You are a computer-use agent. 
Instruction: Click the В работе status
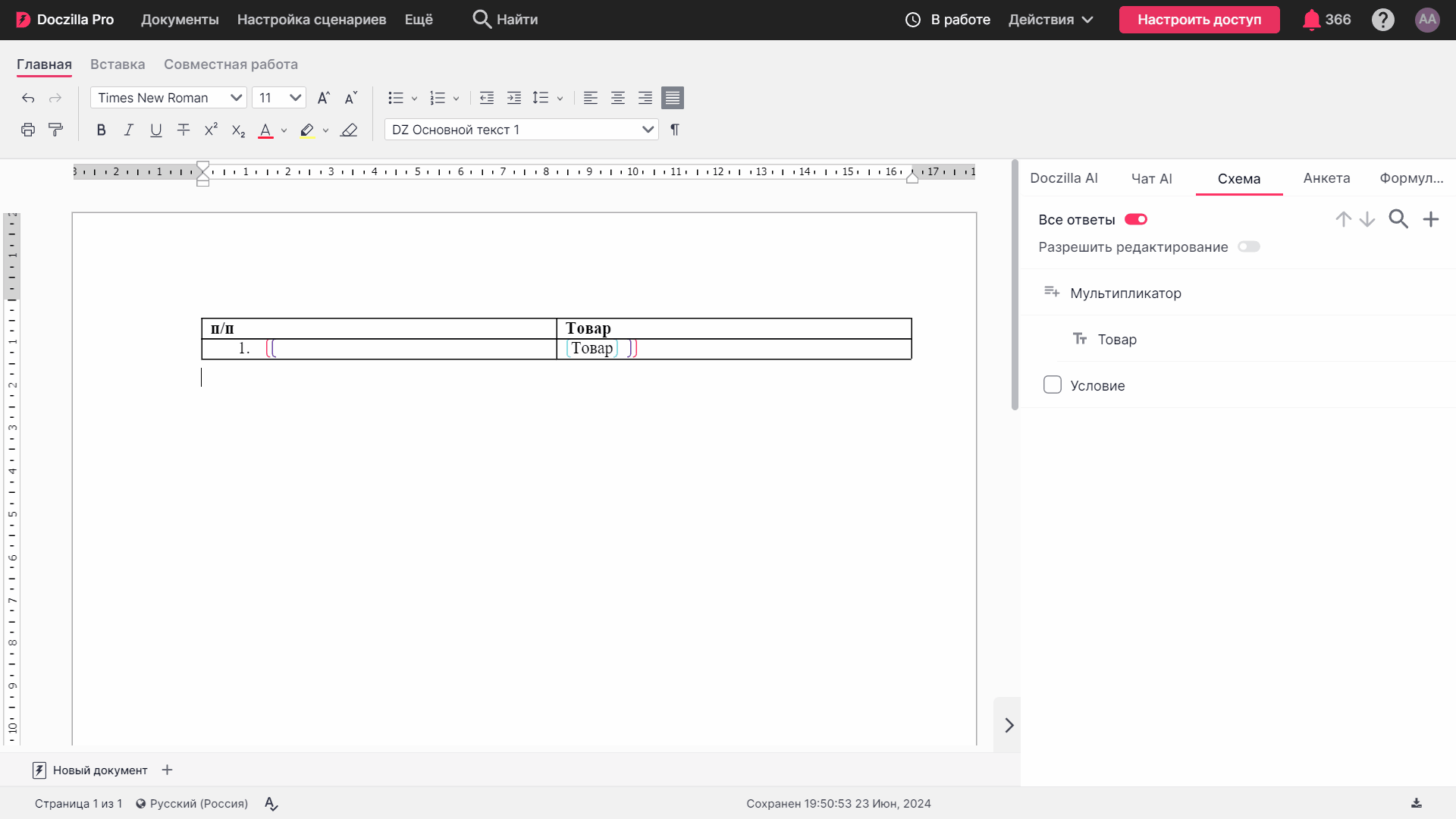(948, 20)
